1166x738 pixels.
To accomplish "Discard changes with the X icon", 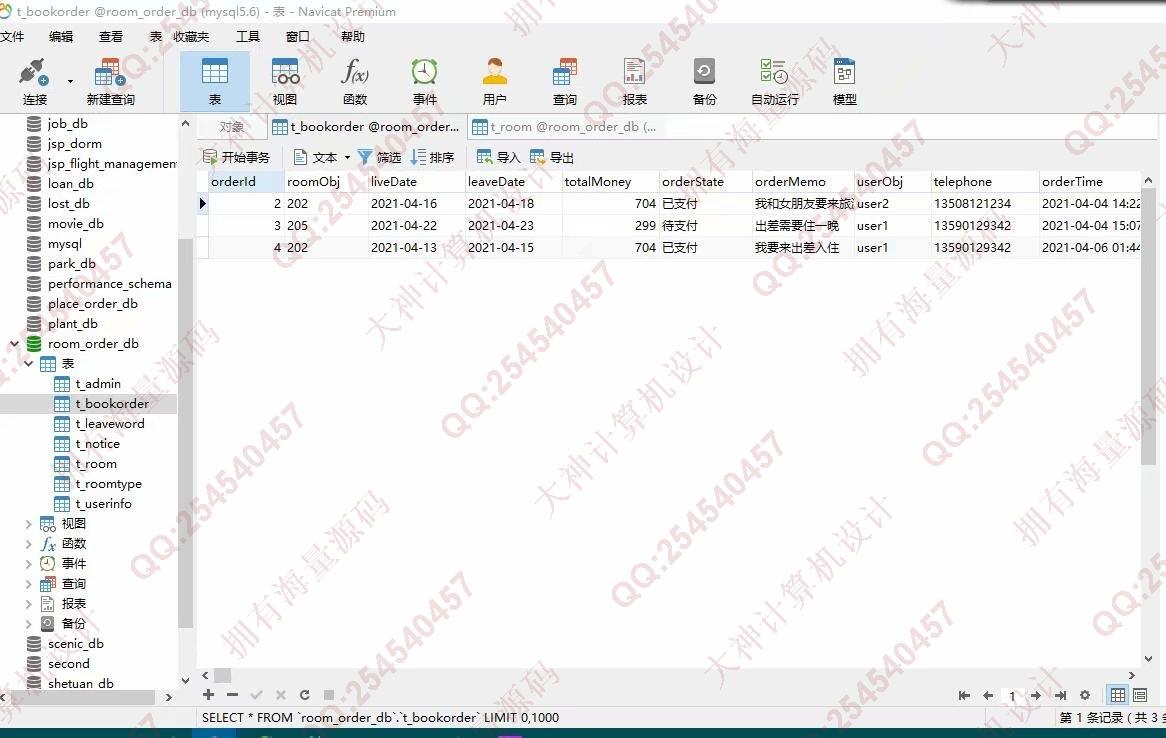I will [x=280, y=695].
